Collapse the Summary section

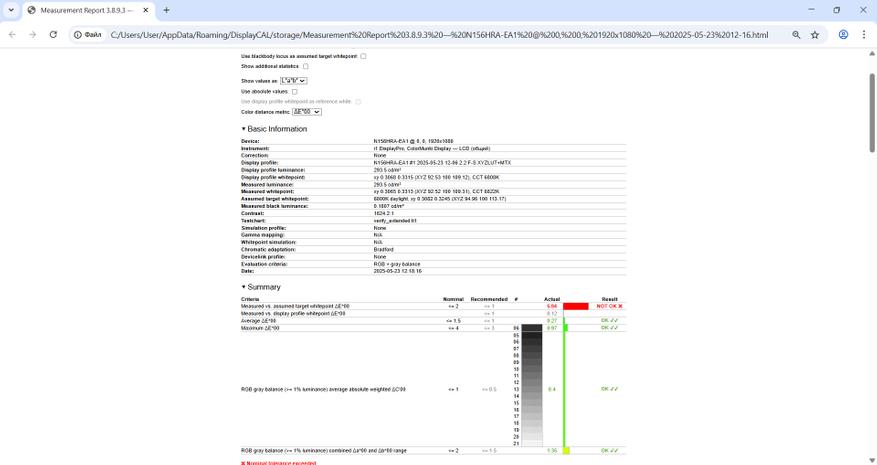coord(261,287)
